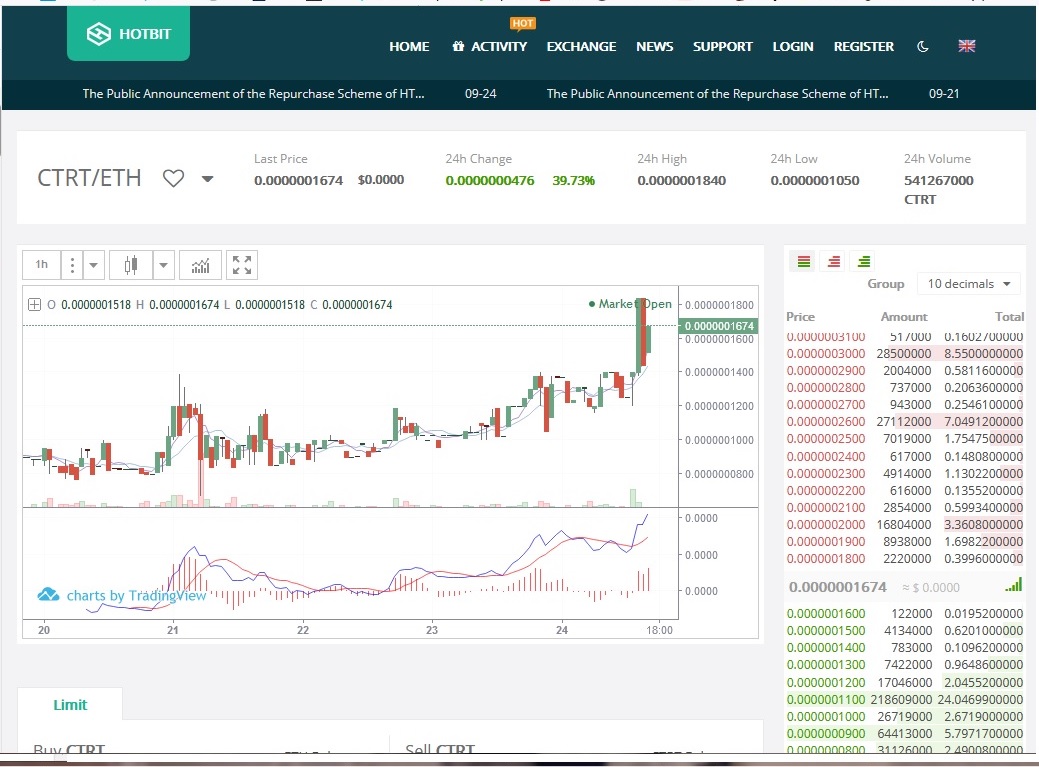Open the language selector flag icon
The height and width of the screenshot is (767, 1039).
966,46
